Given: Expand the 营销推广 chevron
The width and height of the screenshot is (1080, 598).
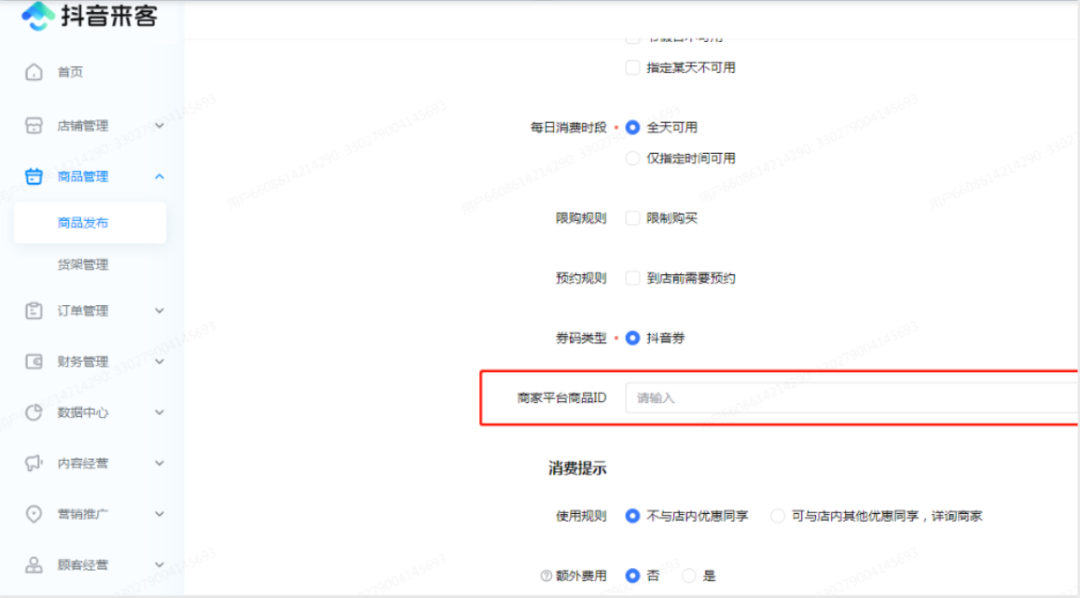Looking at the screenshot, I should 159,514.
